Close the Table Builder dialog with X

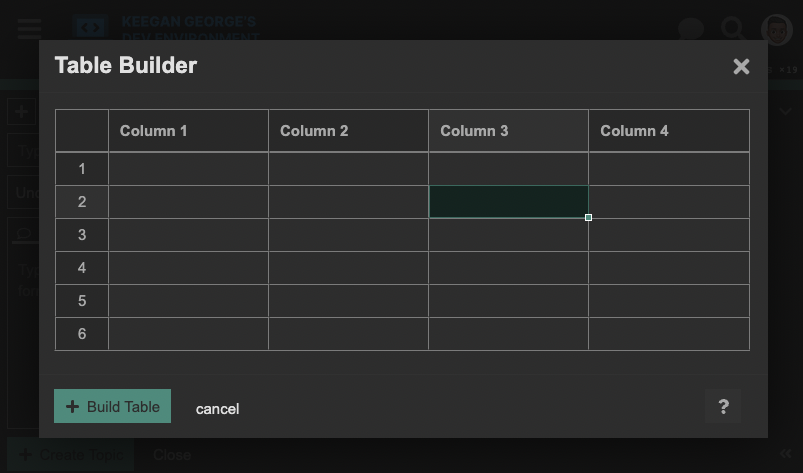[x=741, y=67]
